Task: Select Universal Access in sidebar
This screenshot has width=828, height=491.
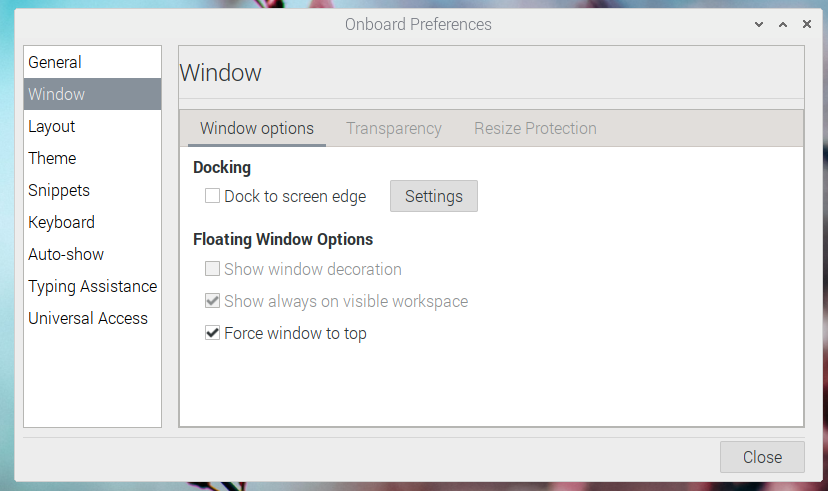Action: pyautogui.click(x=92, y=318)
